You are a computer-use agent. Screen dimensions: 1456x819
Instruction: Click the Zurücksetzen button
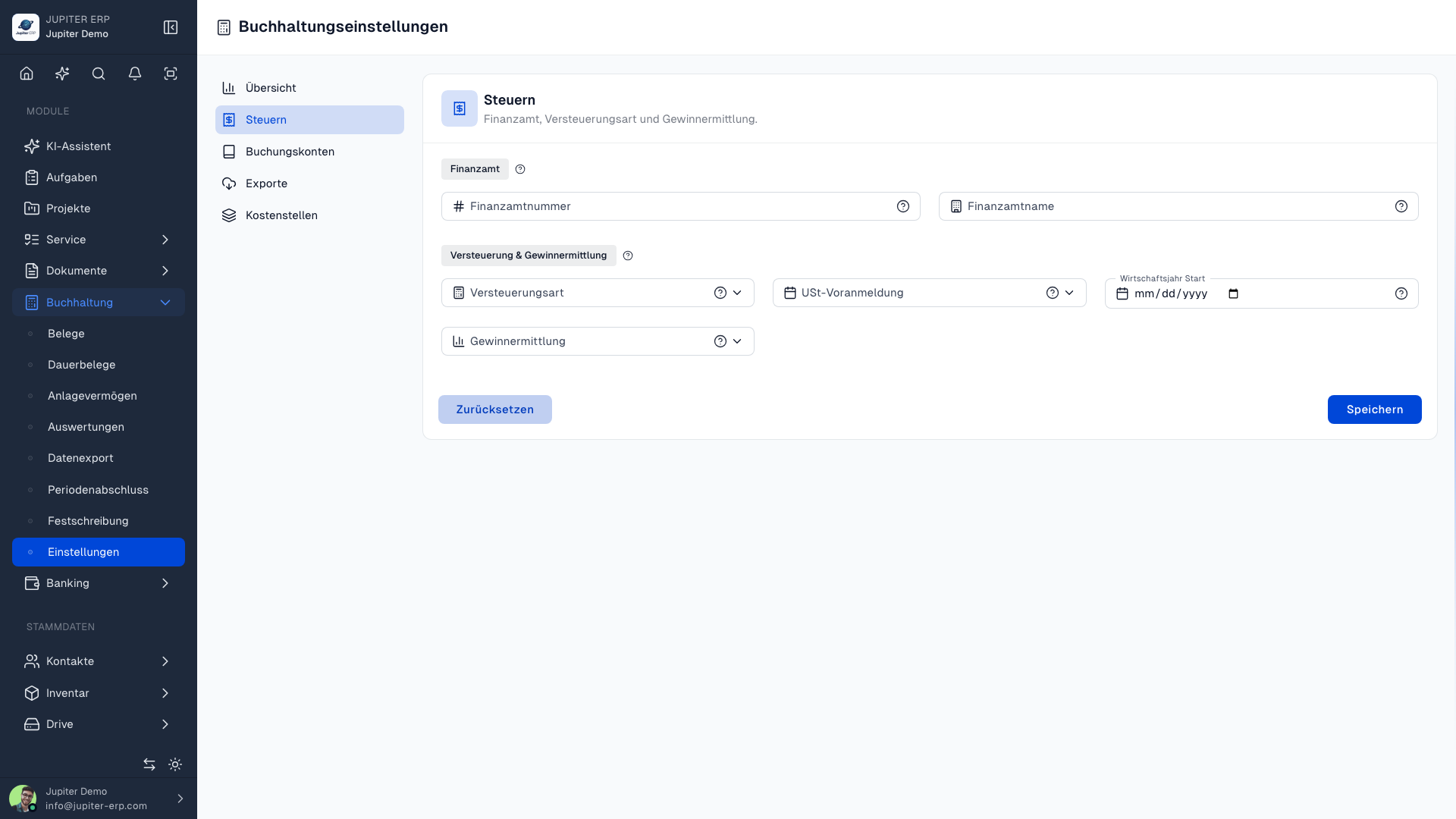point(494,409)
